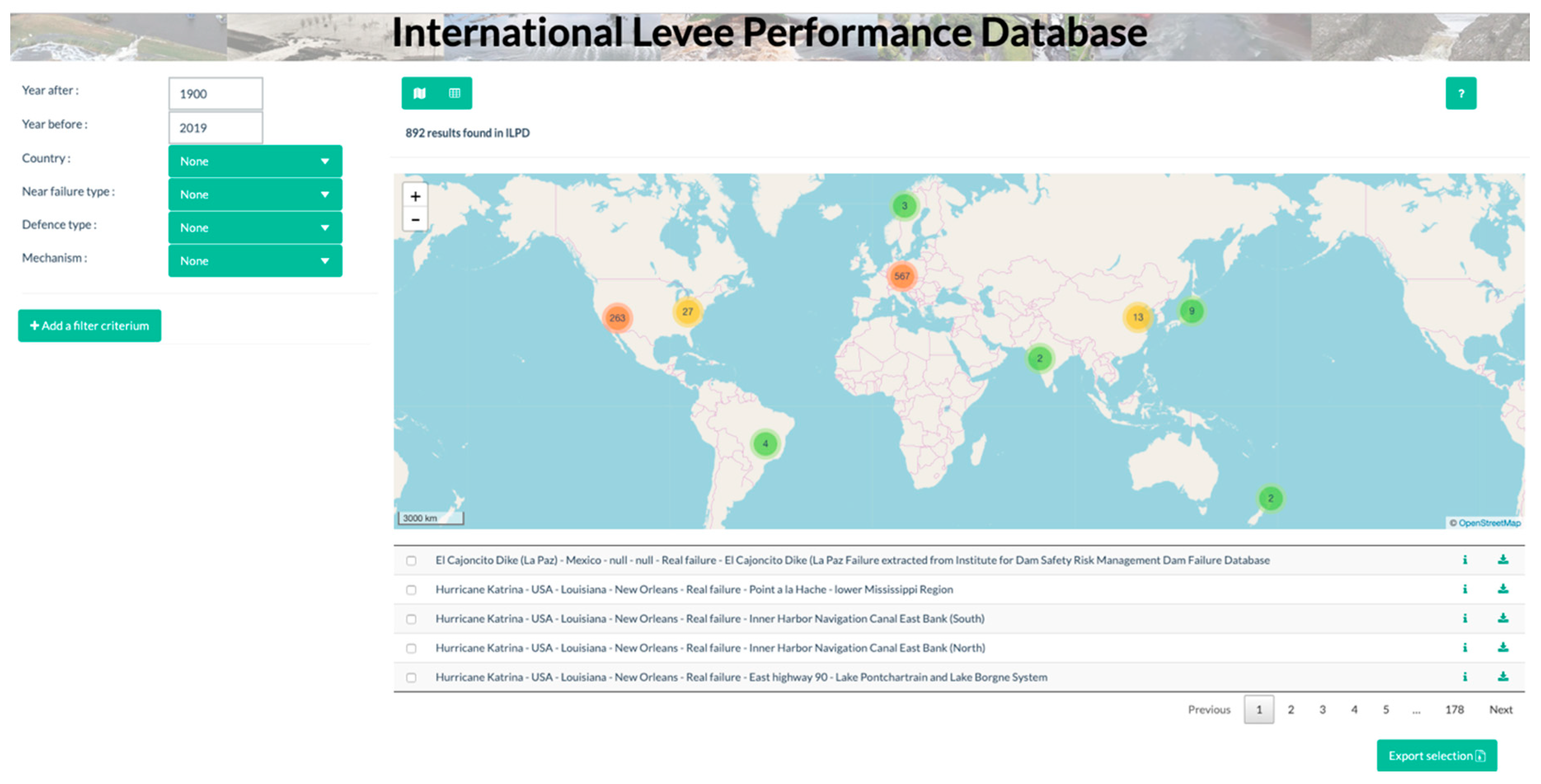Image resolution: width=1541 pixels, height=784 pixels.
Task: Open the Mechanism dropdown
Action: pos(255,261)
